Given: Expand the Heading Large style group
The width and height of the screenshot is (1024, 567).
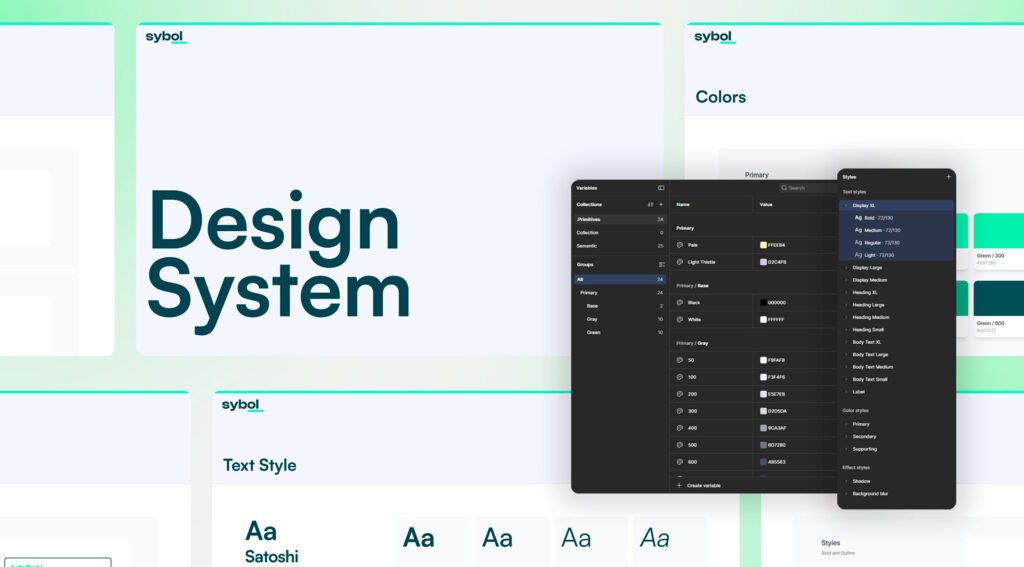Looking at the screenshot, I should click(x=846, y=305).
